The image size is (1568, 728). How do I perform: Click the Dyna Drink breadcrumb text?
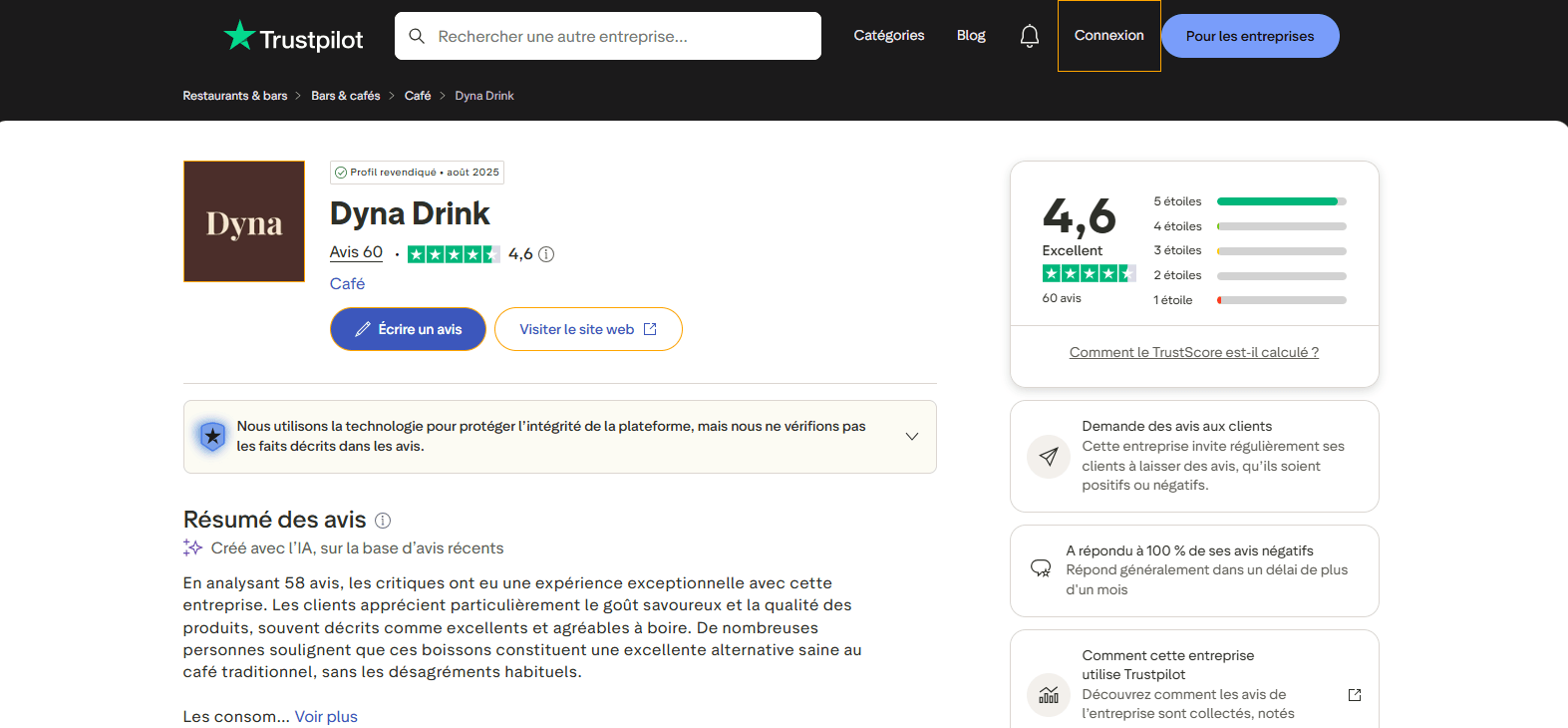pyautogui.click(x=484, y=96)
